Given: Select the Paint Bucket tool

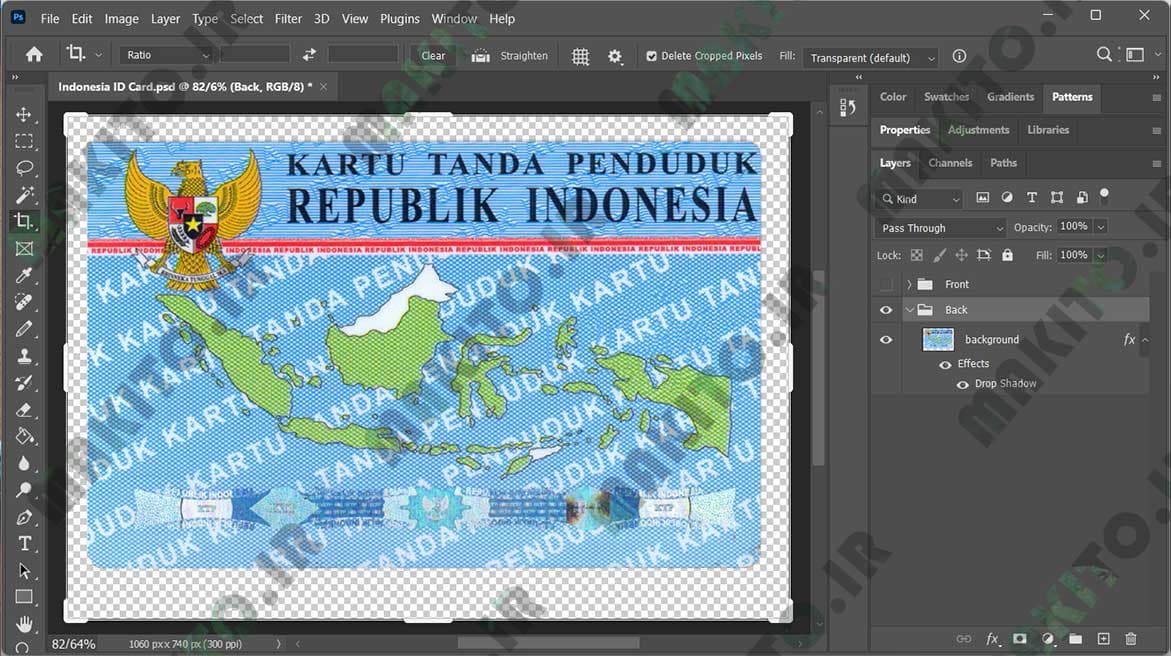Looking at the screenshot, I should (24, 436).
